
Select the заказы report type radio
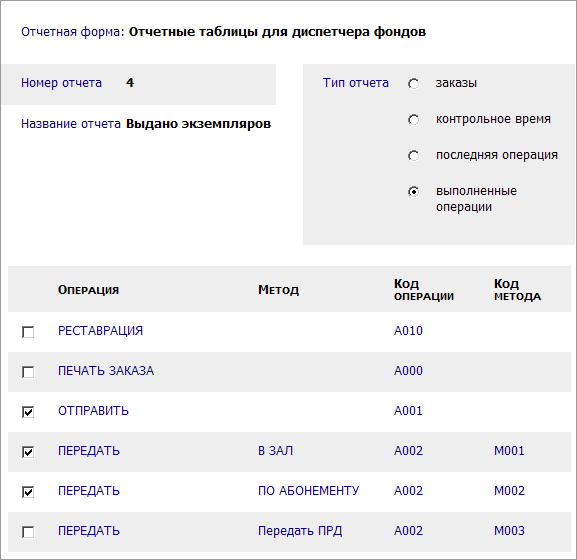(x=413, y=84)
